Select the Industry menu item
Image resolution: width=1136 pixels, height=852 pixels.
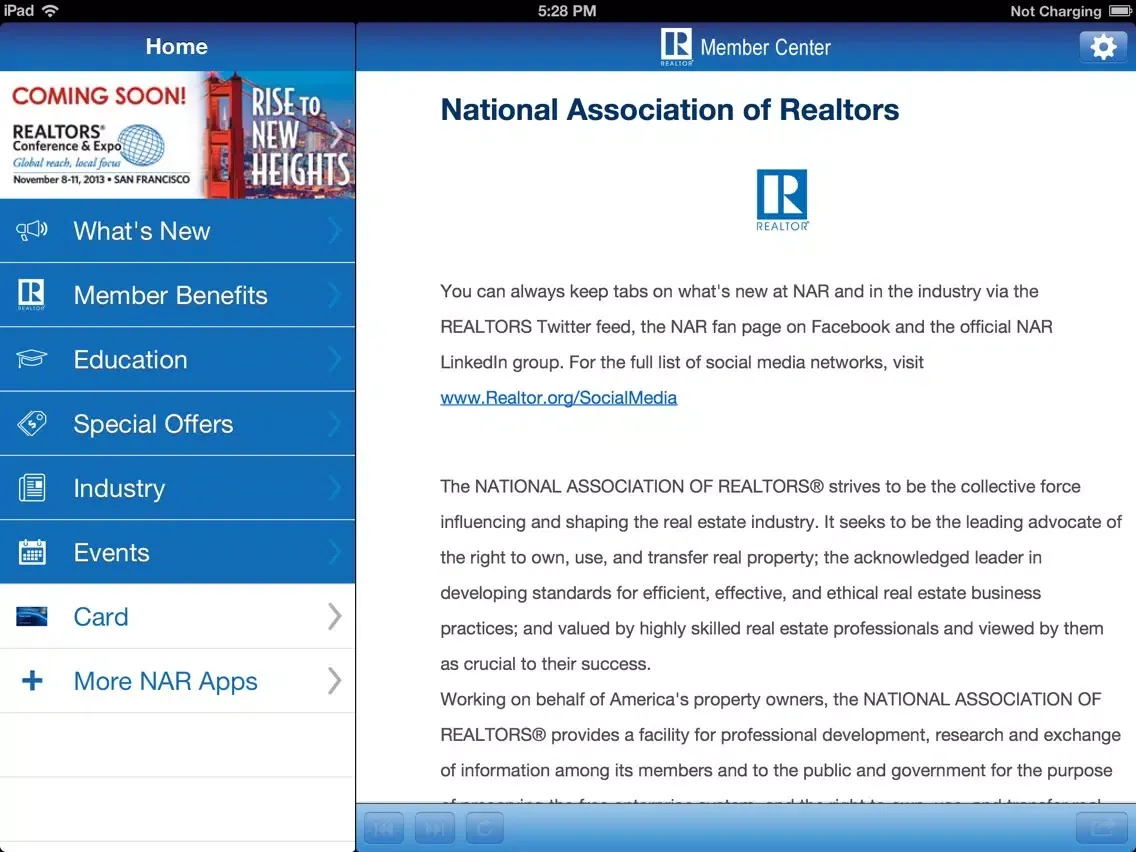(x=178, y=488)
